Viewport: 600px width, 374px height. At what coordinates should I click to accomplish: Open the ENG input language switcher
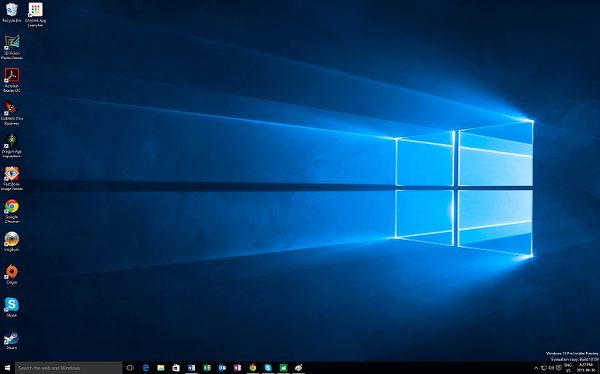(x=568, y=368)
